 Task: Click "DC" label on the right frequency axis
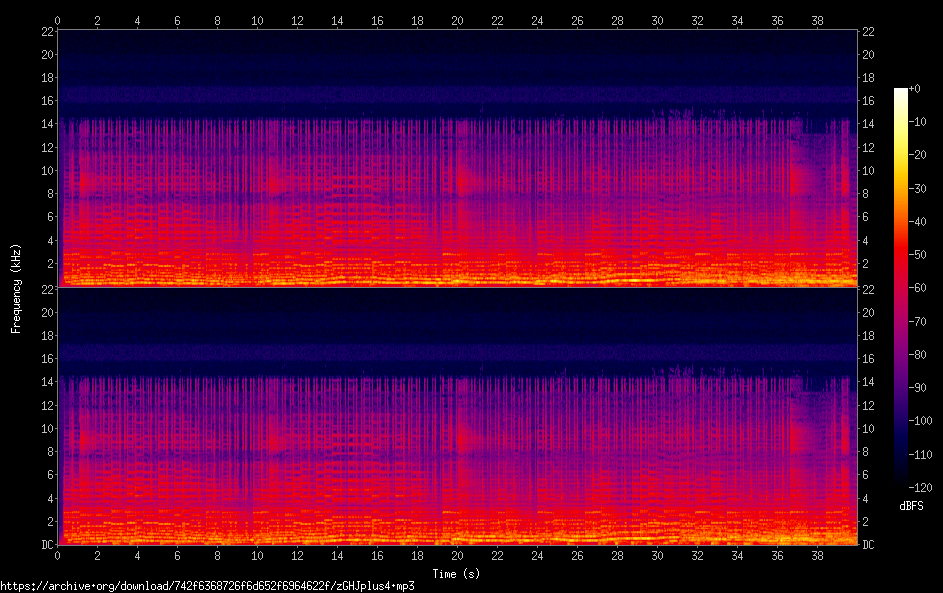(x=868, y=544)
